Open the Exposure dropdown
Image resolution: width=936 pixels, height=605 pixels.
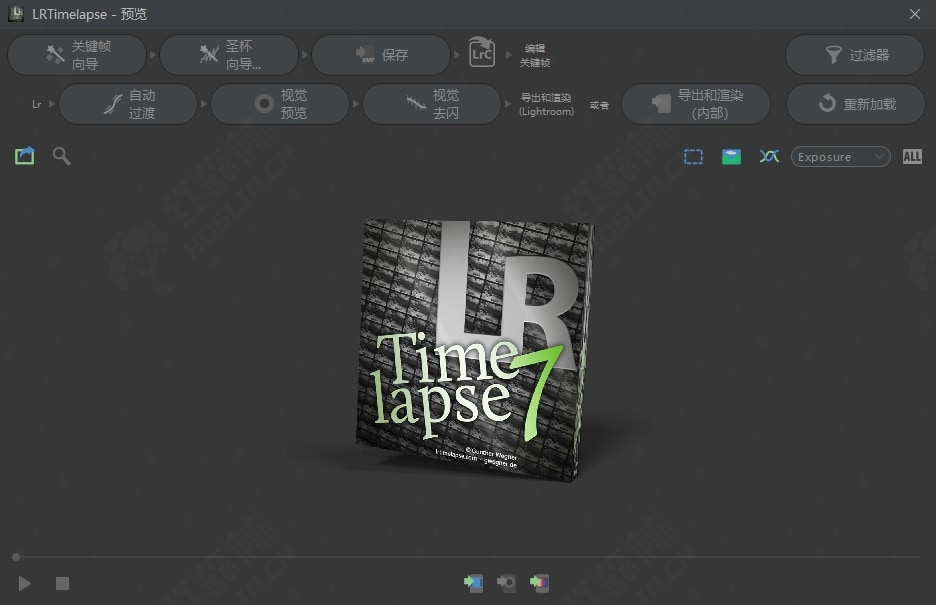(x=840, y=157)
